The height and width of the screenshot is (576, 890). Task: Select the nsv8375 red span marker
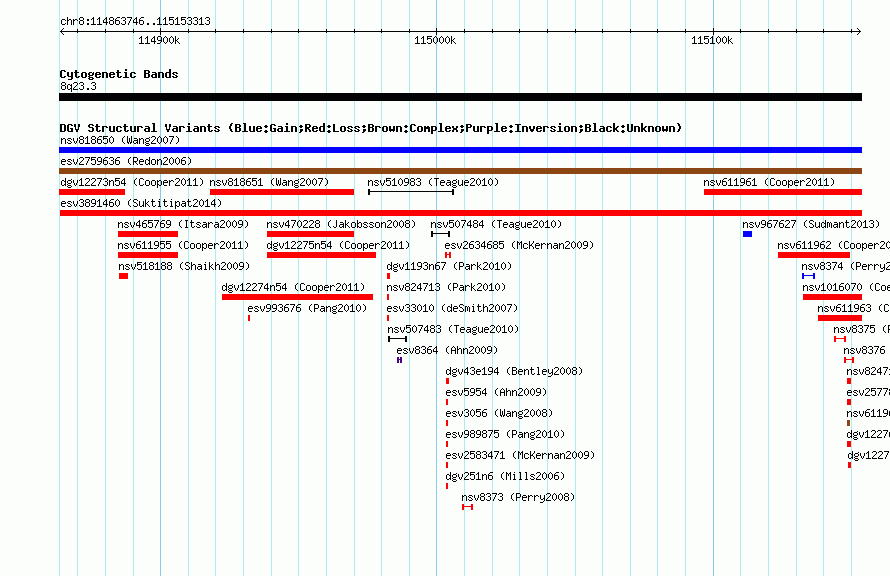(x=839, y=339)
